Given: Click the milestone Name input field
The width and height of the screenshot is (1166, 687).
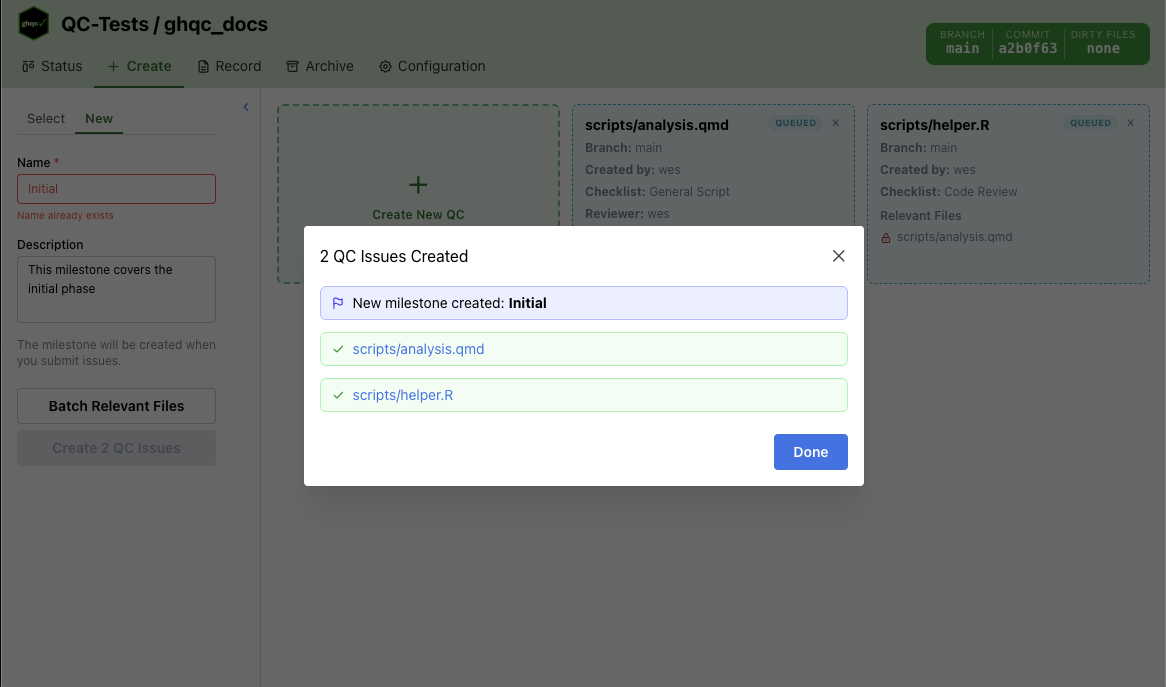Looking at the screenshot, I should [x=116, y=189].
